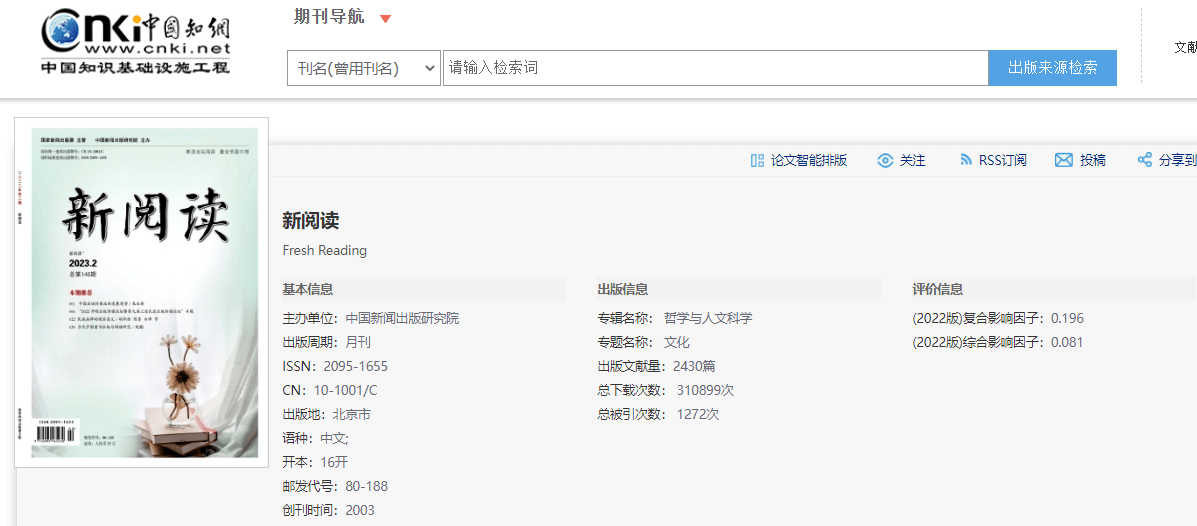Click the 专题名称 文化 value
Viewport: 1197px width, 526px height.
[676, 342]
